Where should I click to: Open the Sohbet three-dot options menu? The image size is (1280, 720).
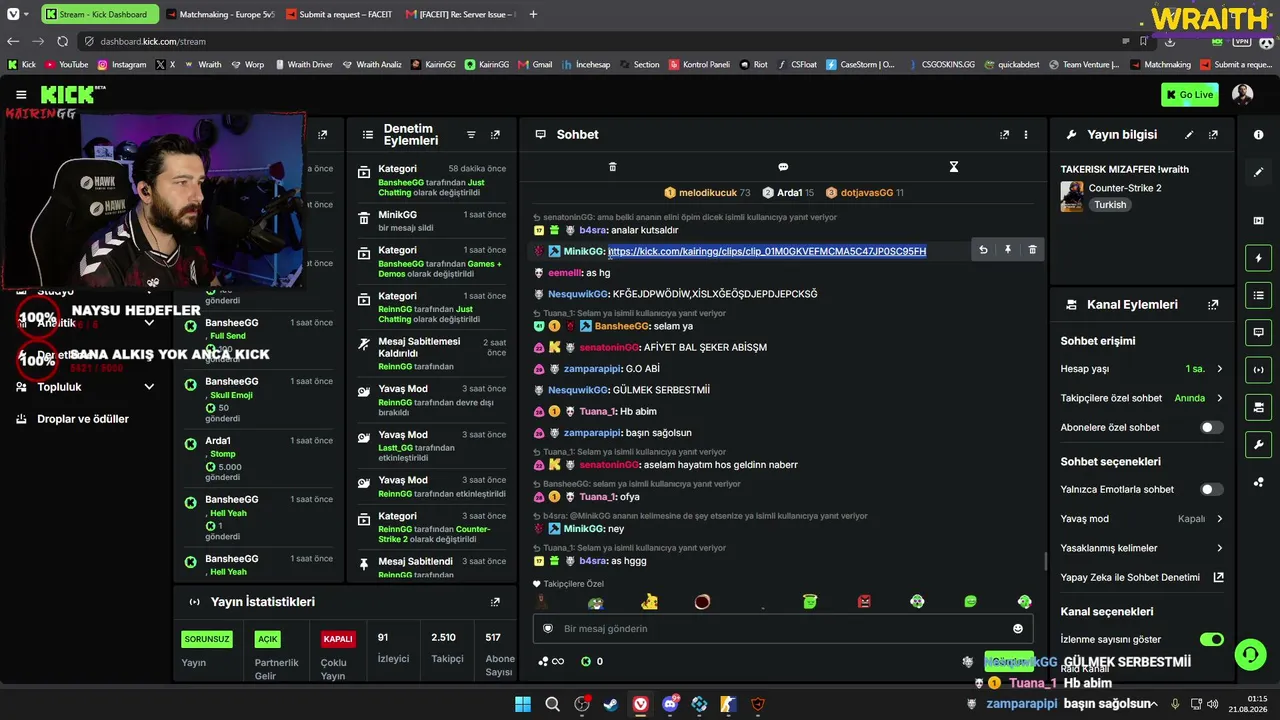[x=1026, y=135]
